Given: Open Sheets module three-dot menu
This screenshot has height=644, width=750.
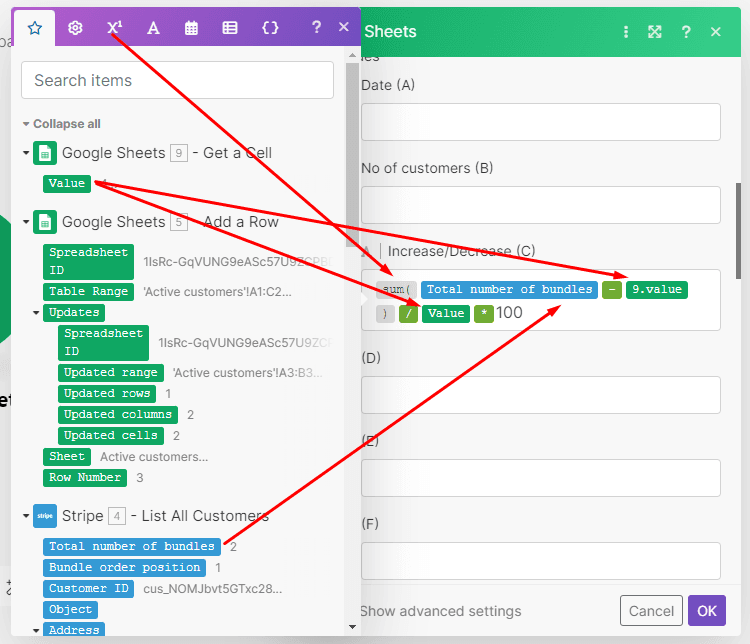Looking at the screenshot, I should [626, 32].
